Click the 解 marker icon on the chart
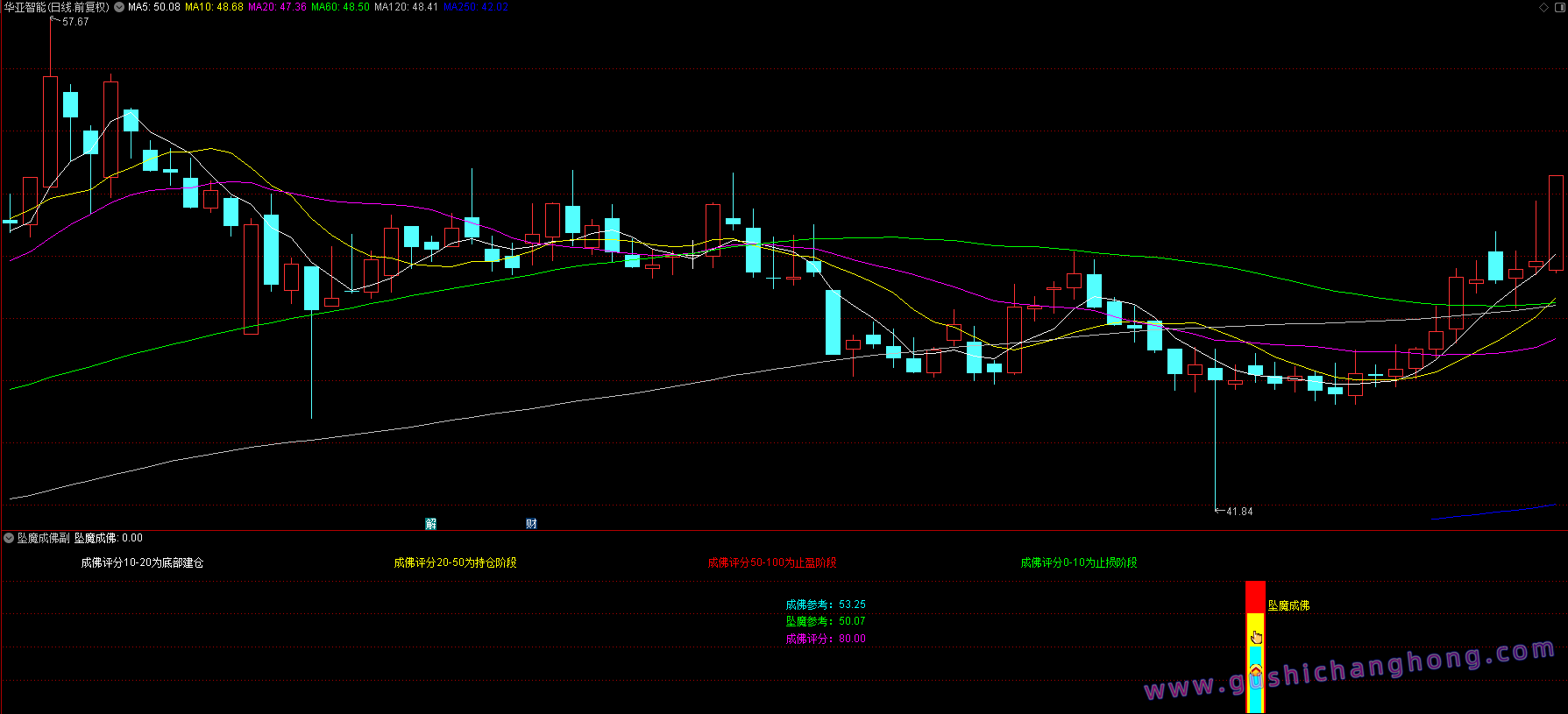Viewport: 1568px width, 714px height. [430, 524]
